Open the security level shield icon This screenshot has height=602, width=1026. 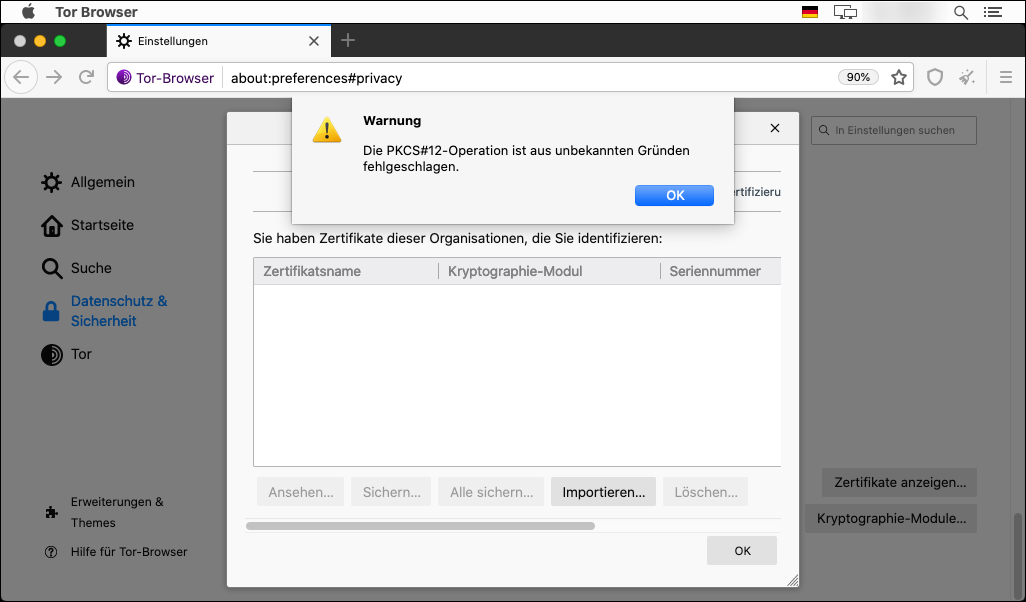[935, 78]
